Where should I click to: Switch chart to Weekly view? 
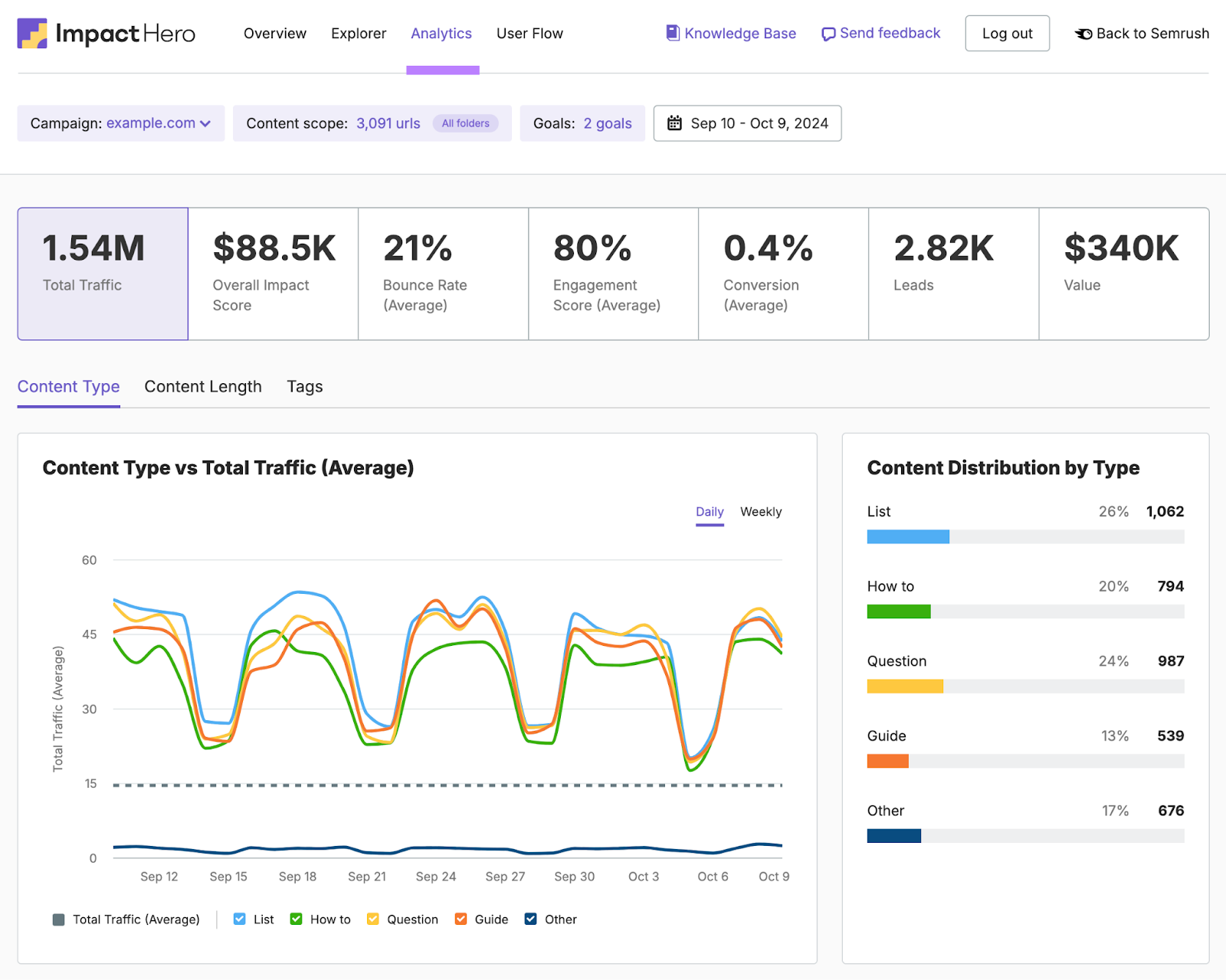coord(760,511)
